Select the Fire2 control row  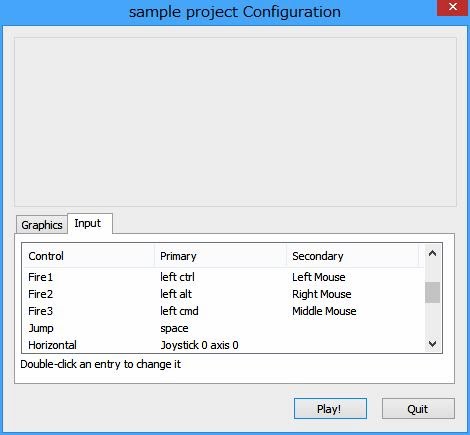coord(223,294)
